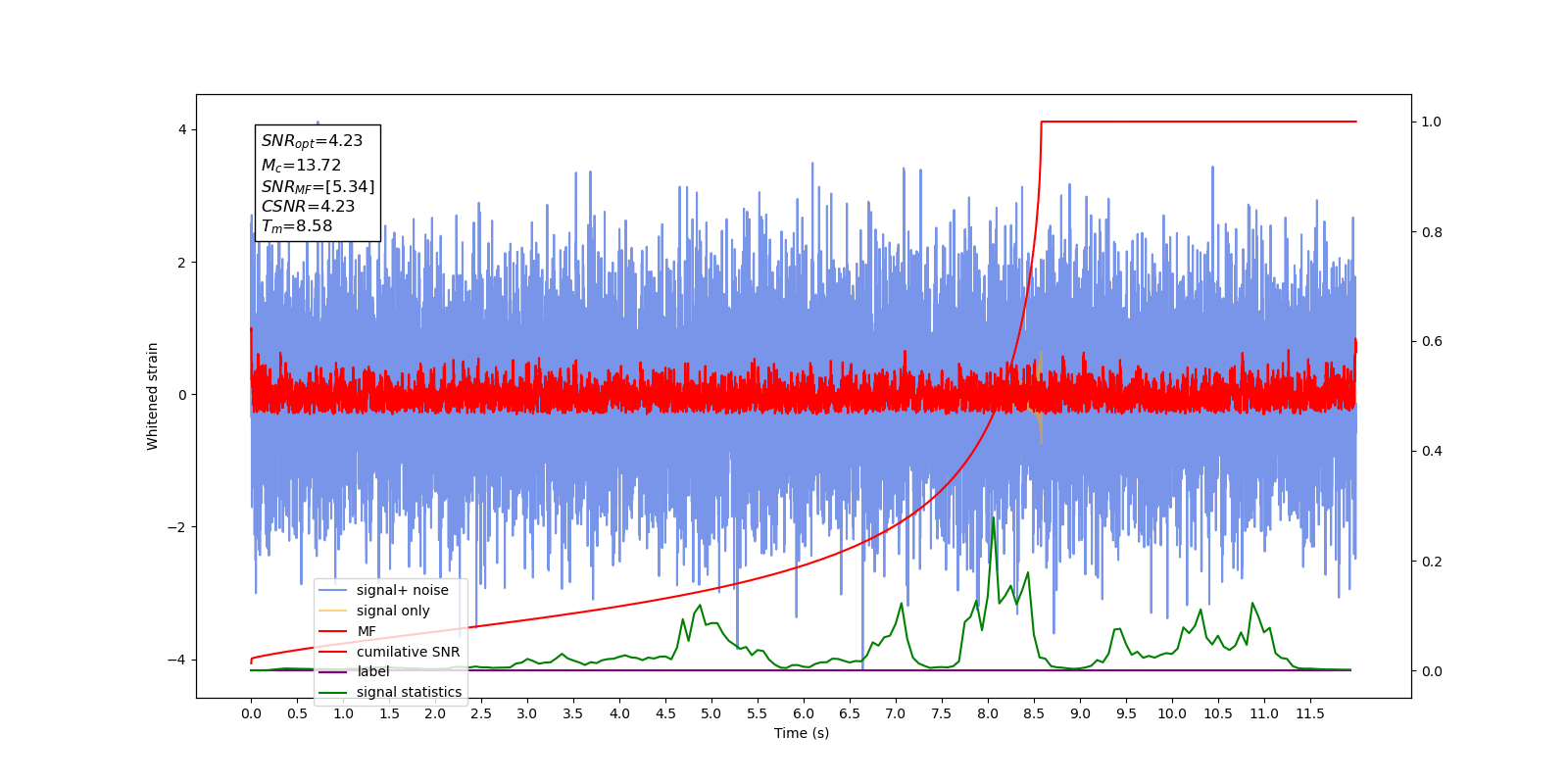This screenshot has height=784, width=1568.
Task: Click the 0.6 tick on right axis
Action: click(x=1432, y=342)
